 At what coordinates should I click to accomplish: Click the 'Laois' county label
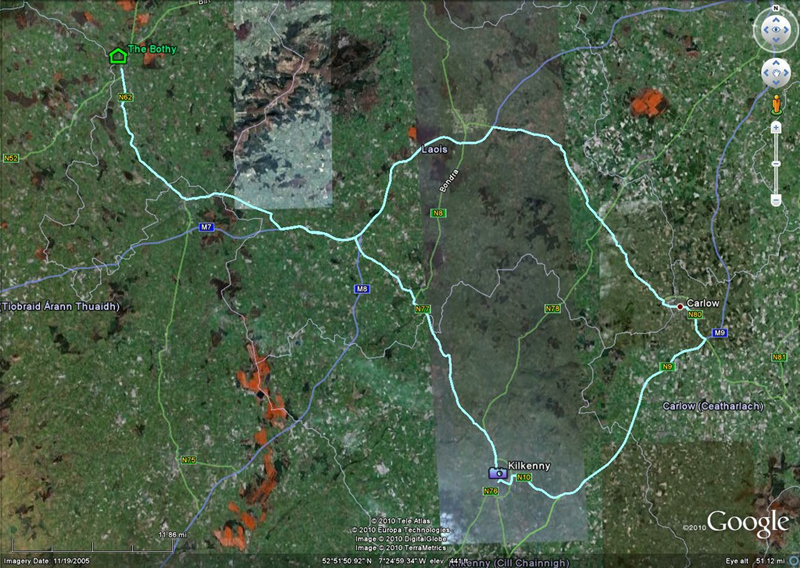[x=434, y=149]
